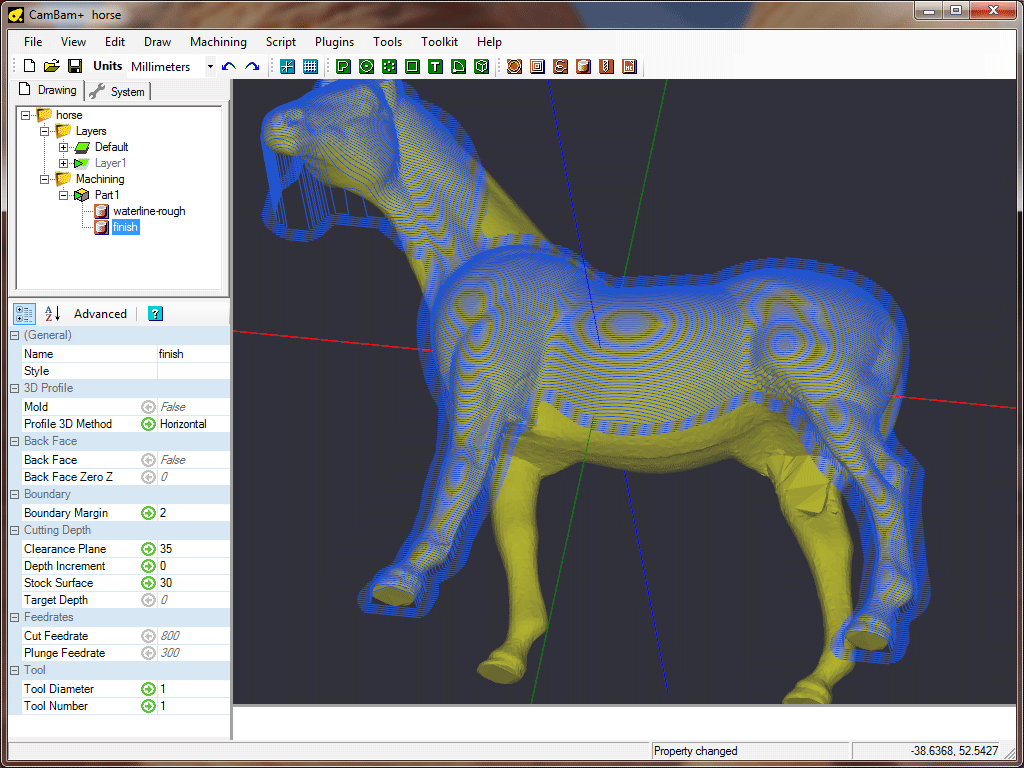The width and height of the screenshot is (1024, 768).
Task: Collapse the Cutting Depth property group
Action: (15, 530)
